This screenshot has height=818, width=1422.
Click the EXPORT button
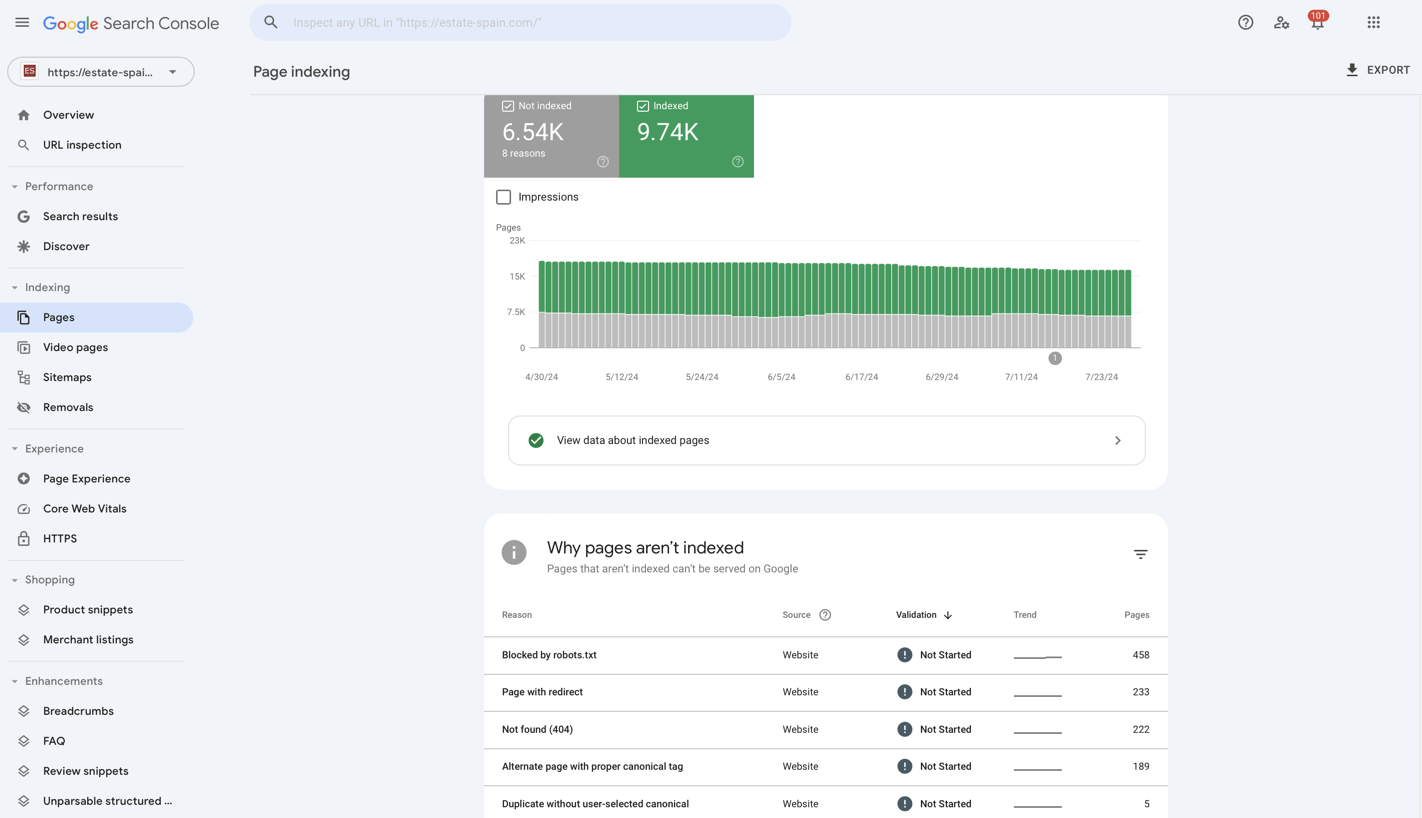[1379, 70]
